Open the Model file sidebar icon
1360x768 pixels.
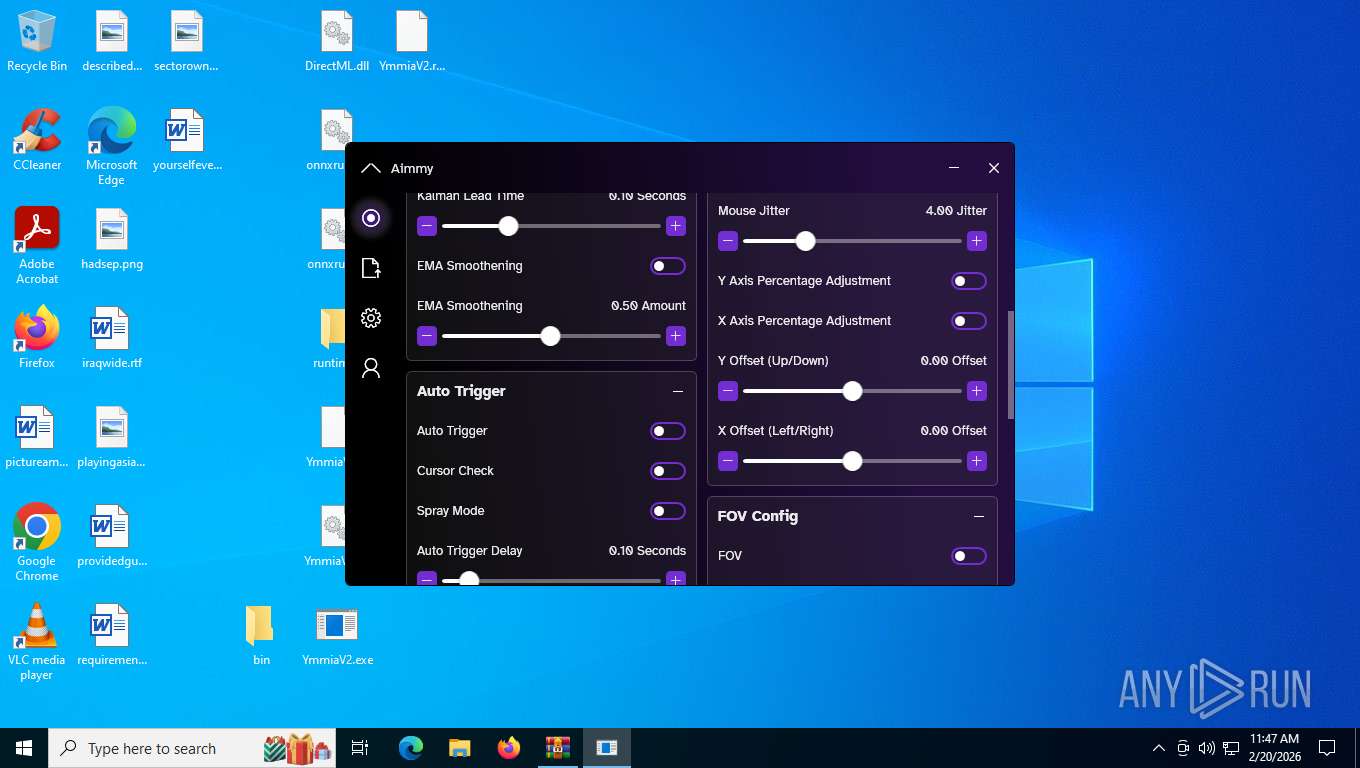point(371,268)
